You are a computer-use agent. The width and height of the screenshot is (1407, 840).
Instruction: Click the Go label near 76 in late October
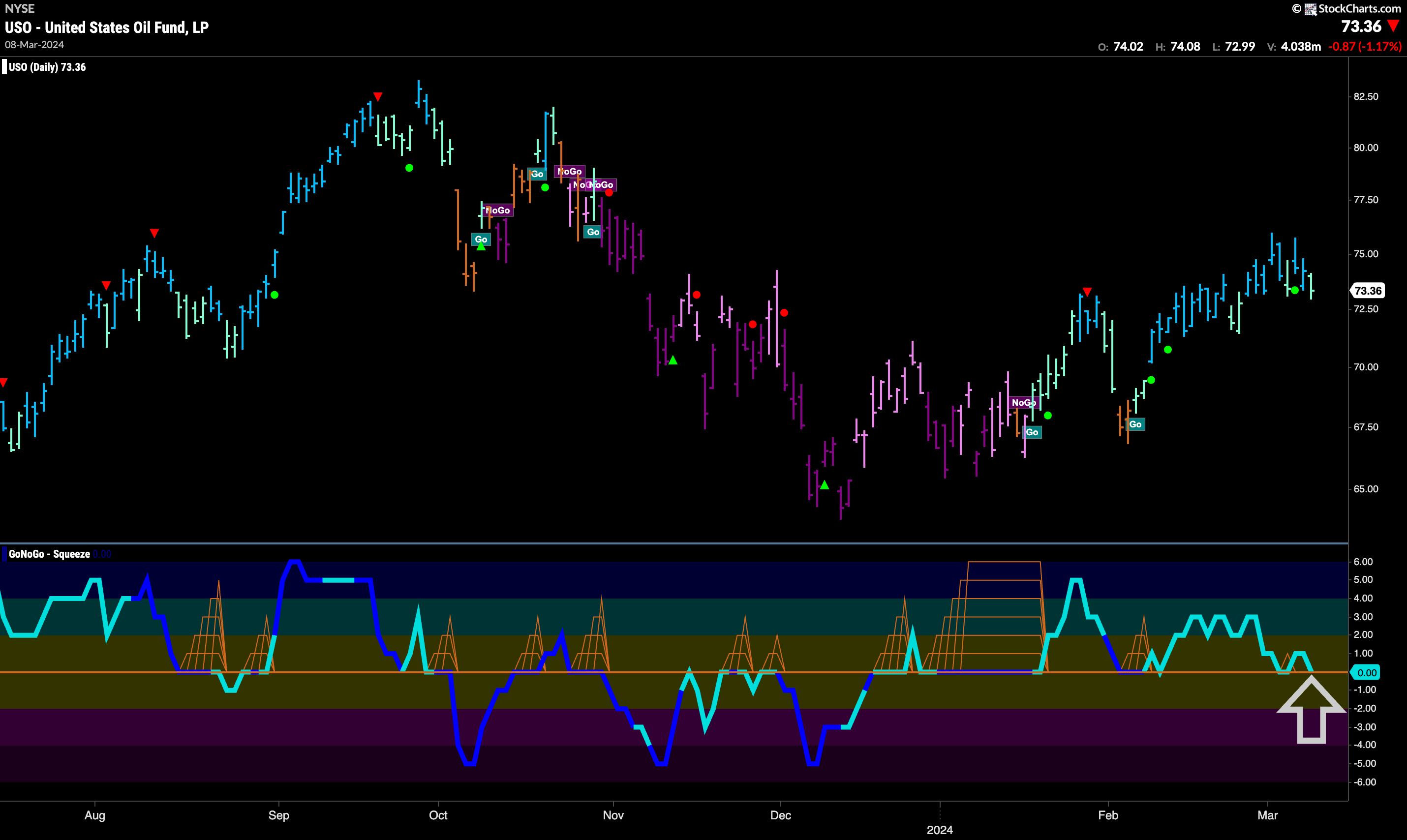click(x=593, y=232)
